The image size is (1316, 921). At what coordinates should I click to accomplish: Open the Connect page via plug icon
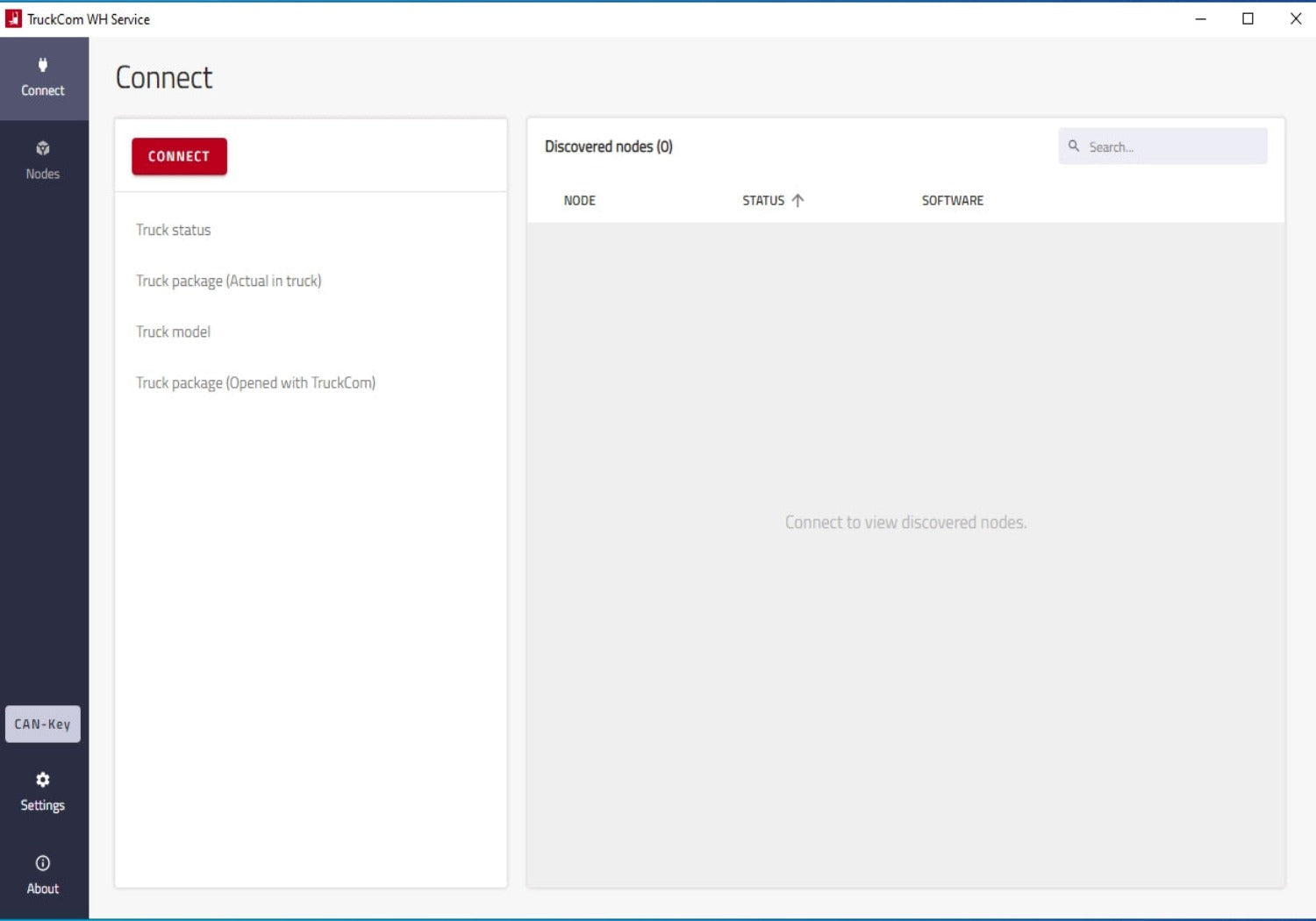(x=42, y=66)
